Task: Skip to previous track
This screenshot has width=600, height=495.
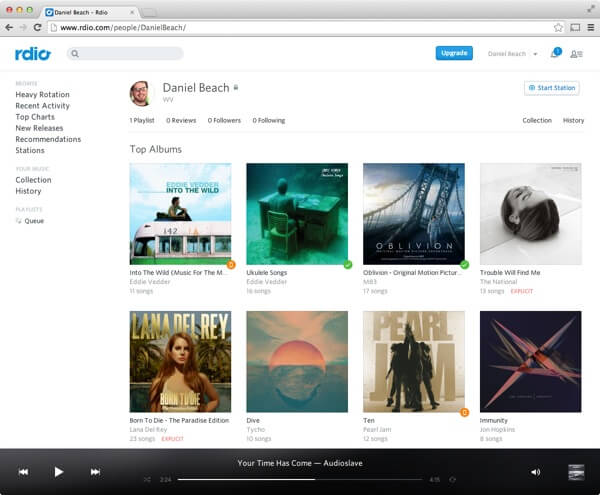Action: coord(23,472)
